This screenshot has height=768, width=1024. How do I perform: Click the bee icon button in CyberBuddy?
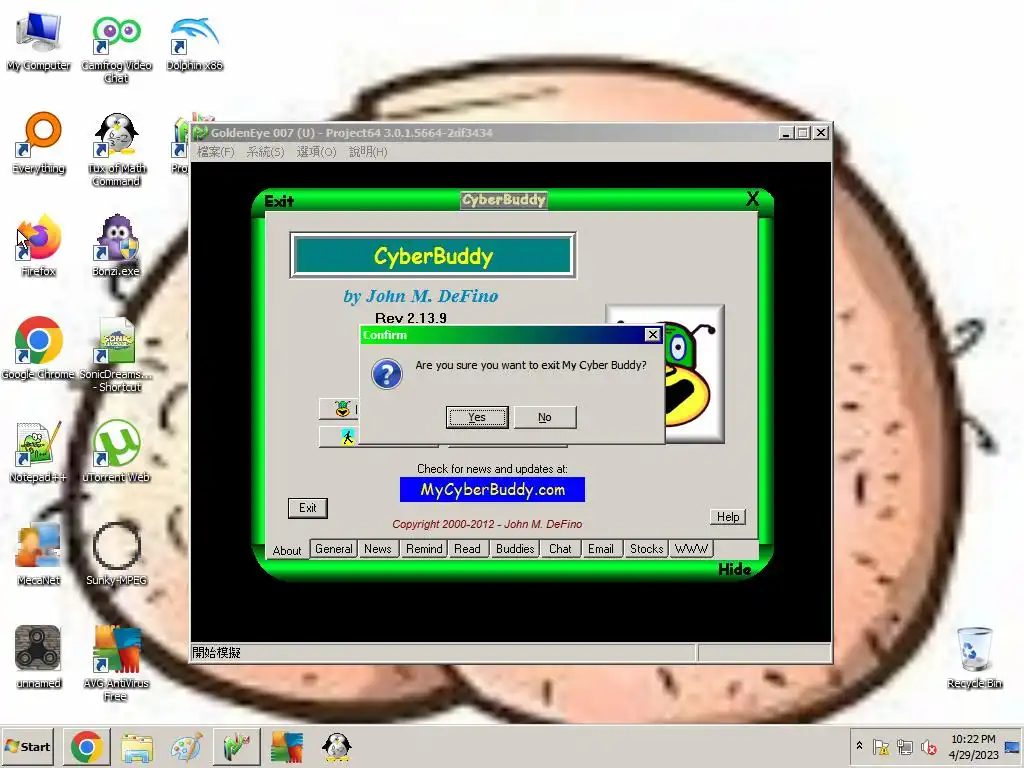click(x=339, y=409)
